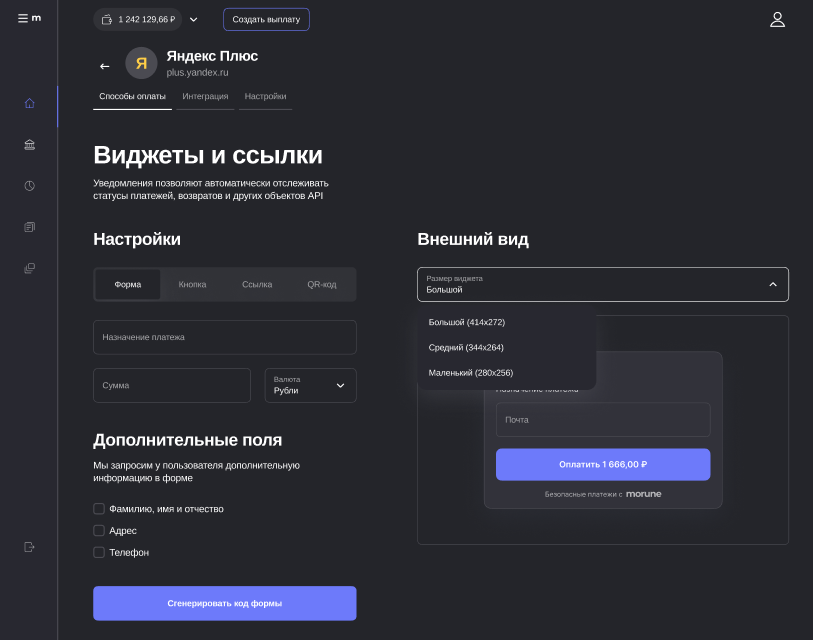Open the documents icon in sidebar
Screen dimensions: 813x640
point(29,227)
